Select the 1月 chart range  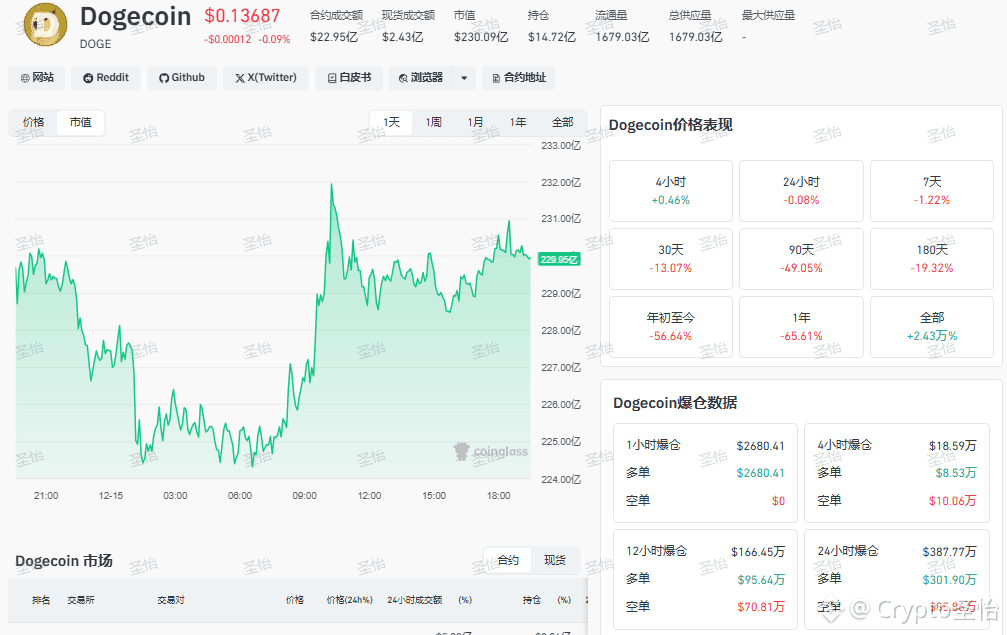click(x=475, y=123)
